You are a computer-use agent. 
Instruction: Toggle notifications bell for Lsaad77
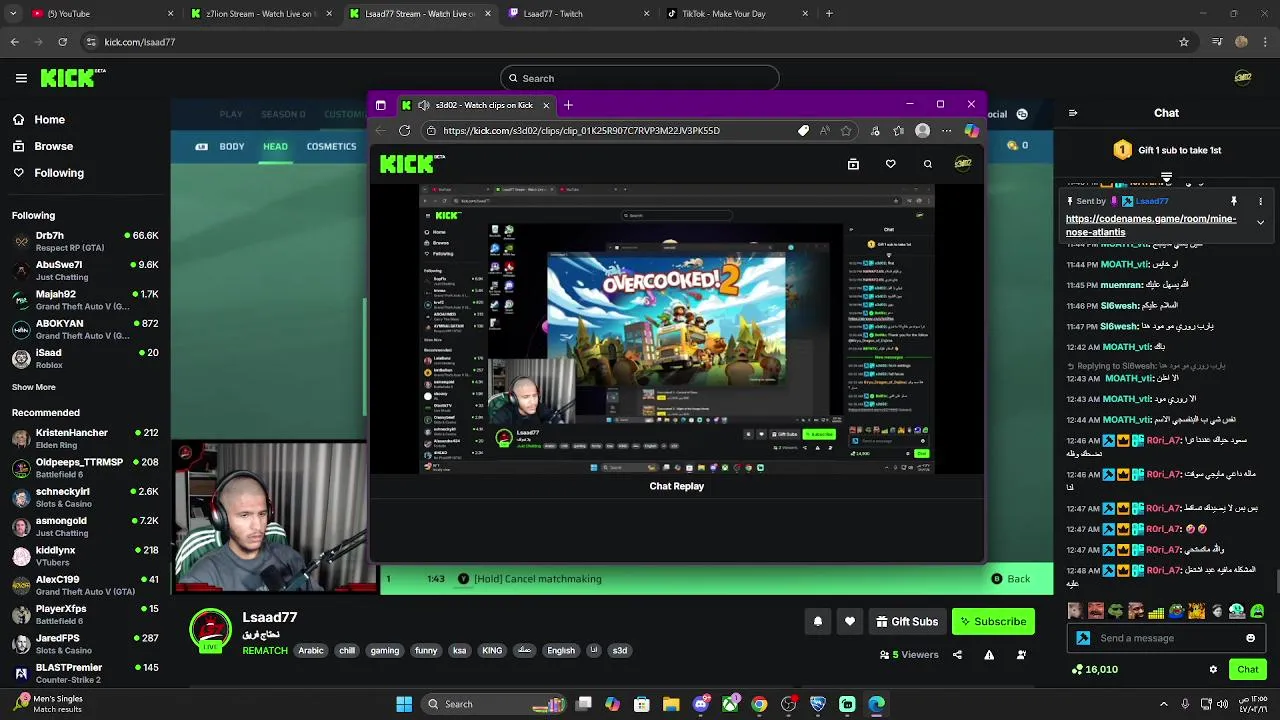[x=818, y=621]
